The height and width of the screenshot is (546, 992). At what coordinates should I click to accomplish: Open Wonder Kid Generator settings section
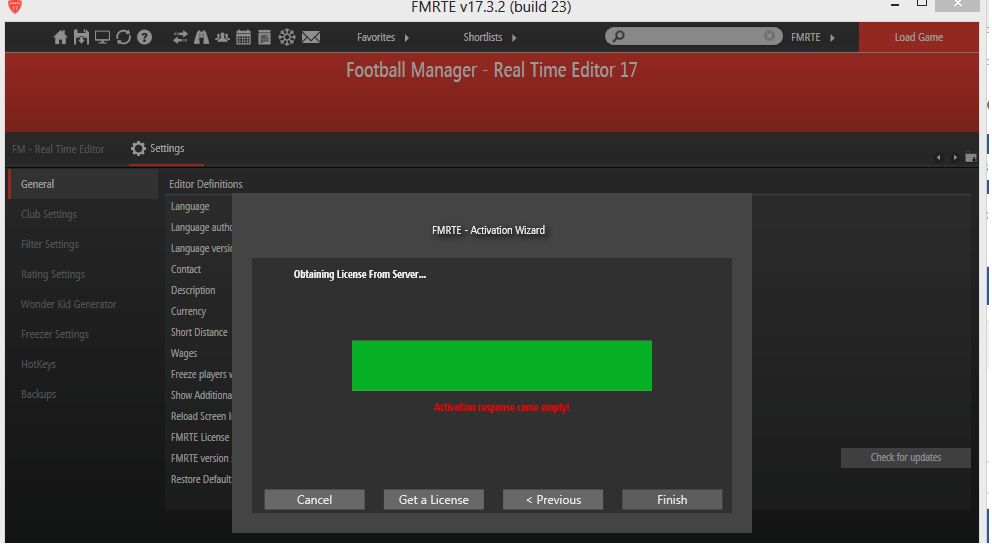(68, 304)
